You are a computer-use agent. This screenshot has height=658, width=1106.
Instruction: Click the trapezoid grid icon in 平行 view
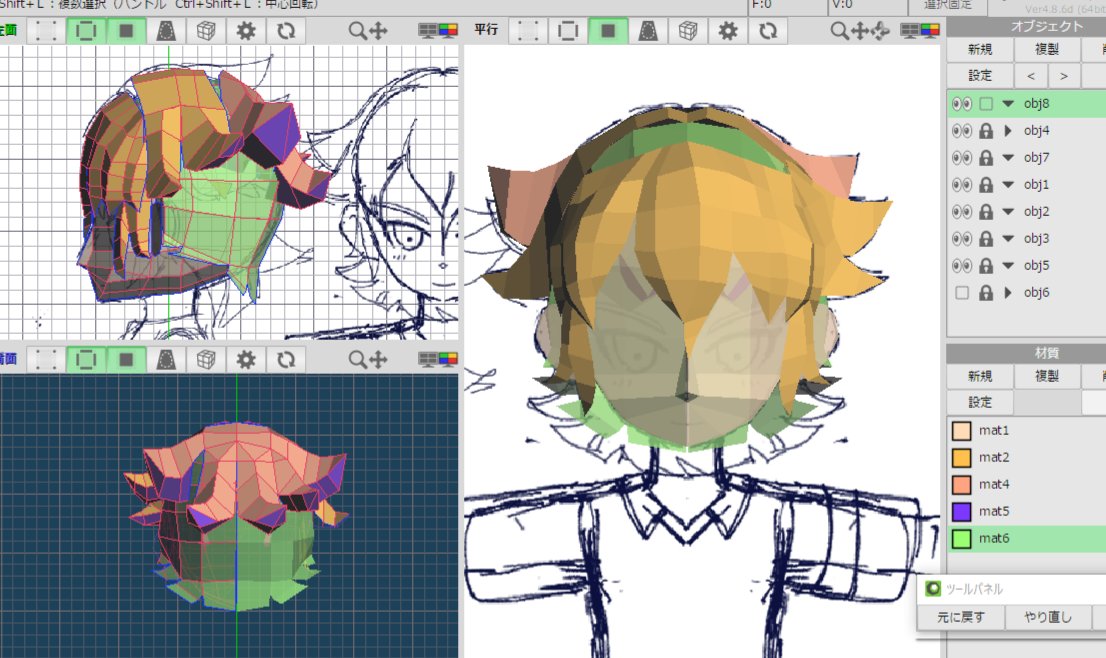[x=648, y=31]
